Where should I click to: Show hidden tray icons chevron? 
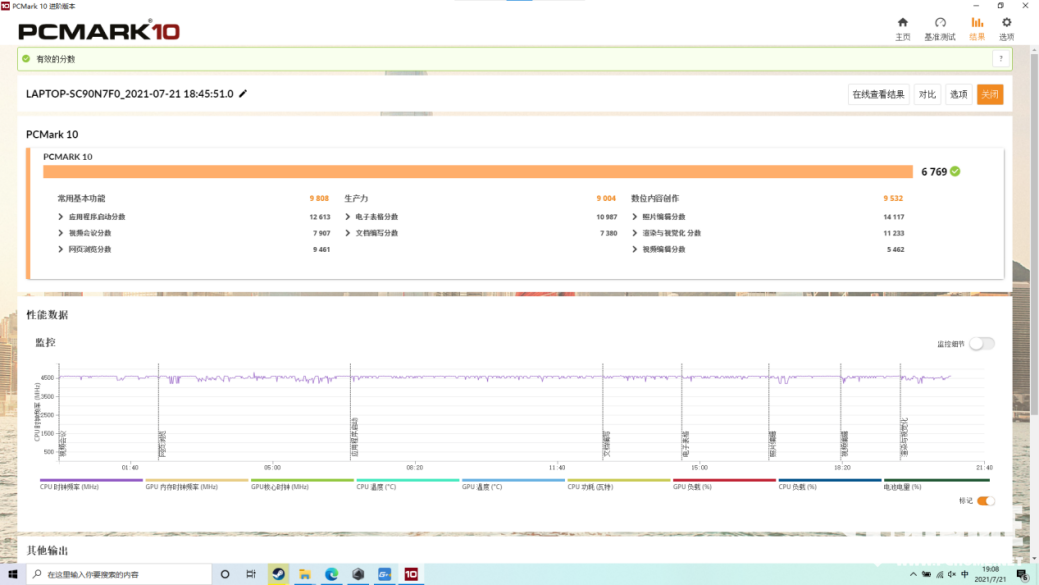(913, 574)
